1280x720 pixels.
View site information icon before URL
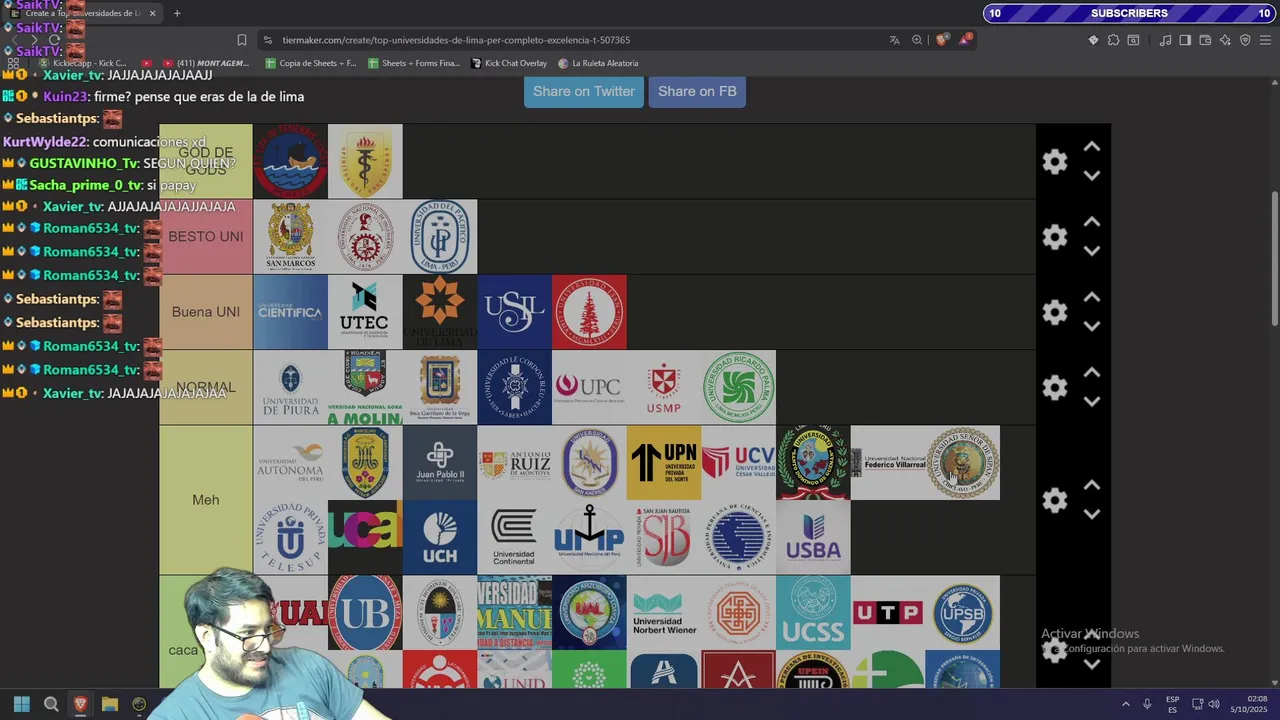click(x=267, y=40)
